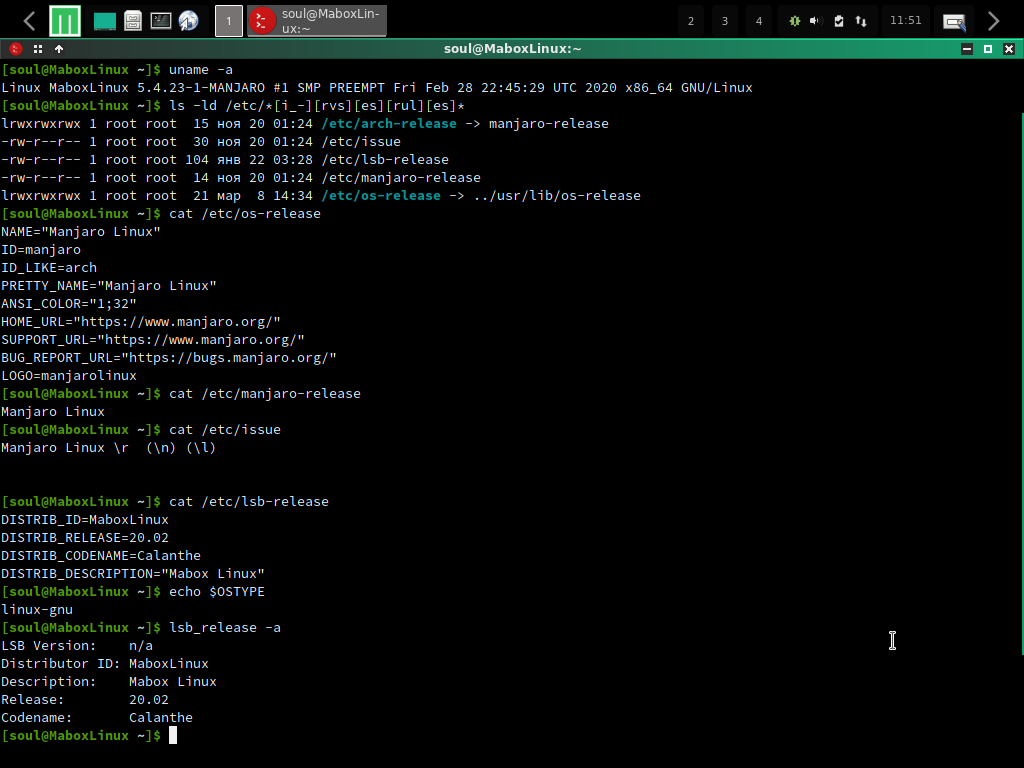Select the soul@MaboxLinux taskbar window button

[317, 21]
